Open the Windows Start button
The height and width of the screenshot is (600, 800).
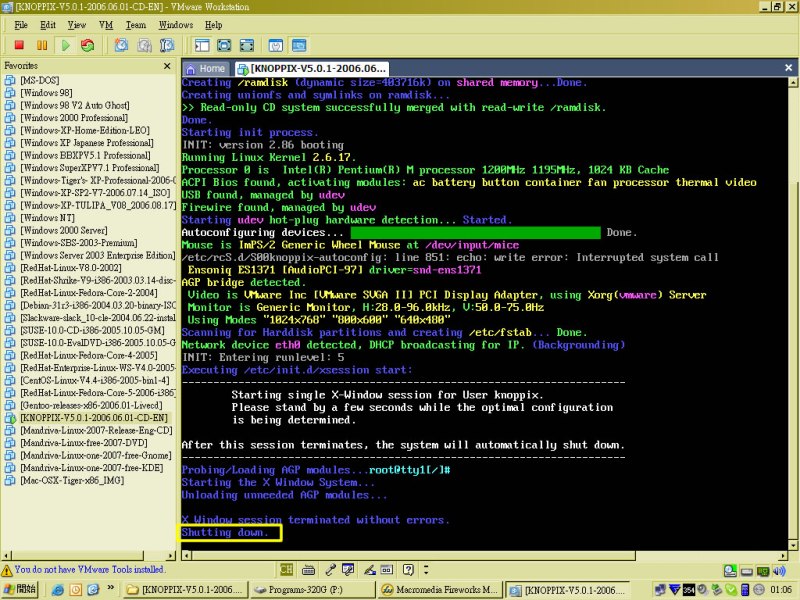point(19,589)
